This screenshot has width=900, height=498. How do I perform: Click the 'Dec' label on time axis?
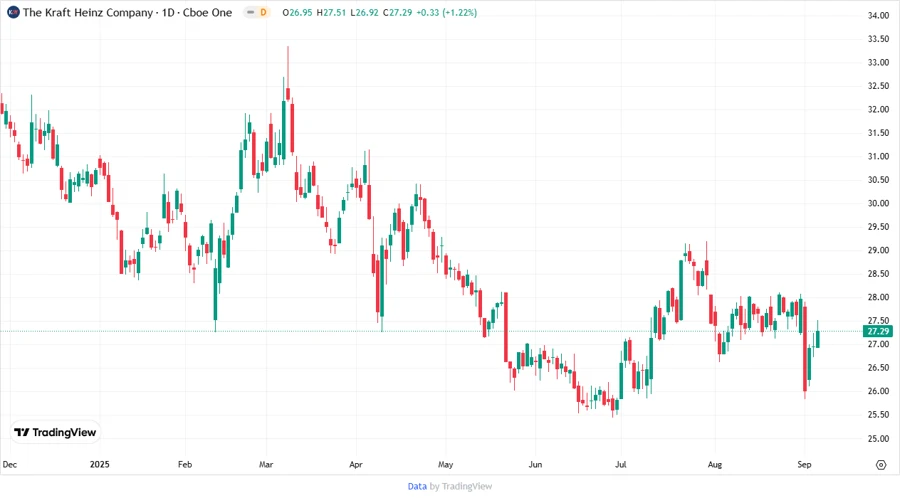[10, 465]
